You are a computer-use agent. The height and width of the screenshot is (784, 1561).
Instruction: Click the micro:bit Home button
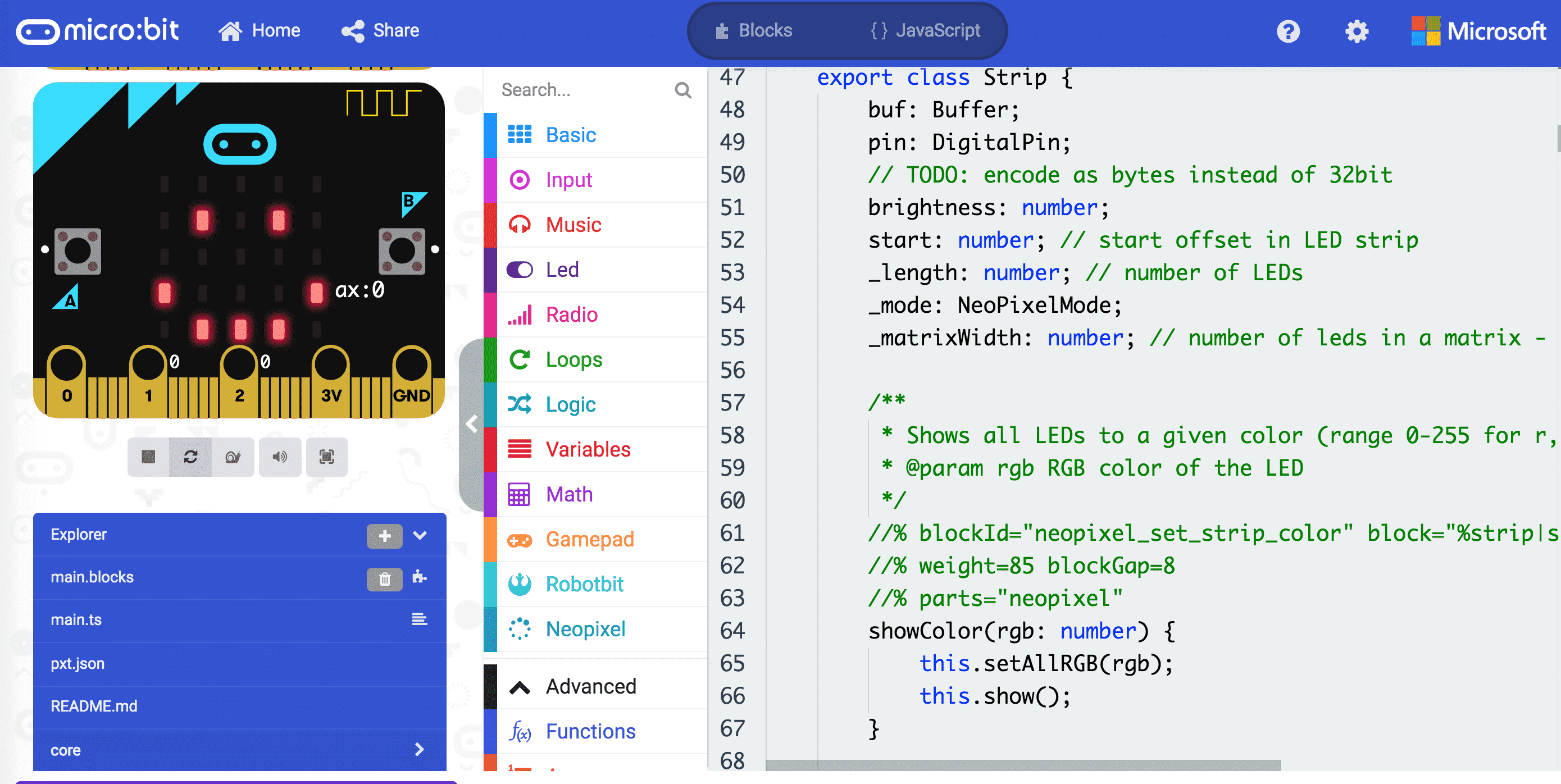[x=258, y=31]
